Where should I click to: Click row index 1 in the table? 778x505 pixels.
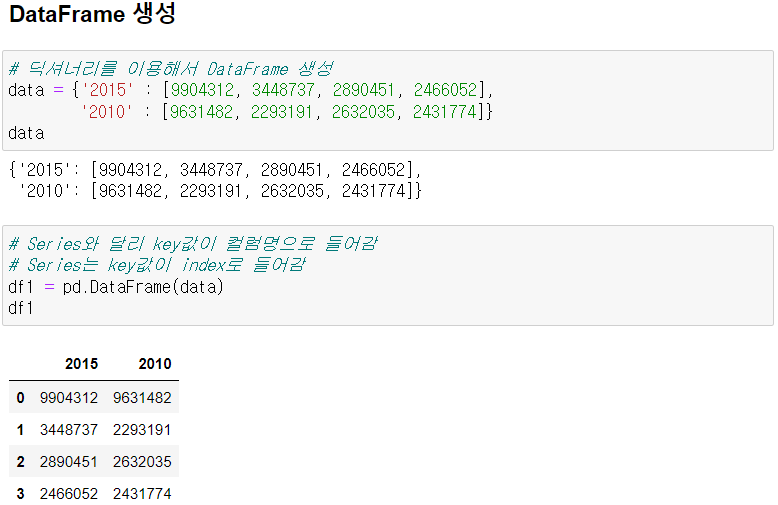tap(20, 430)
